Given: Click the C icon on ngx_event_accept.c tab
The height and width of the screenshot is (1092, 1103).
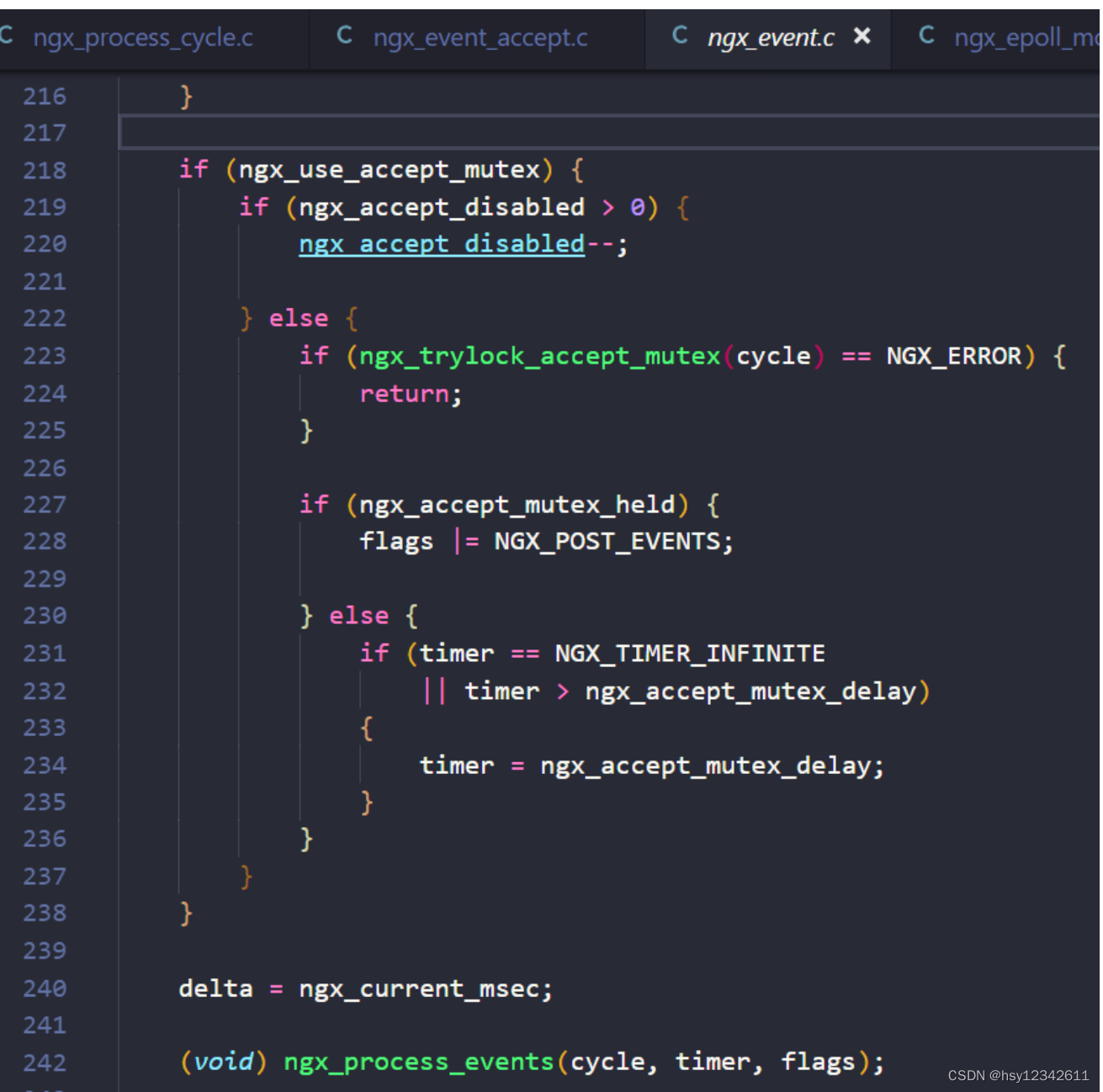Looking at the screenshot, I should pos(344,34).
